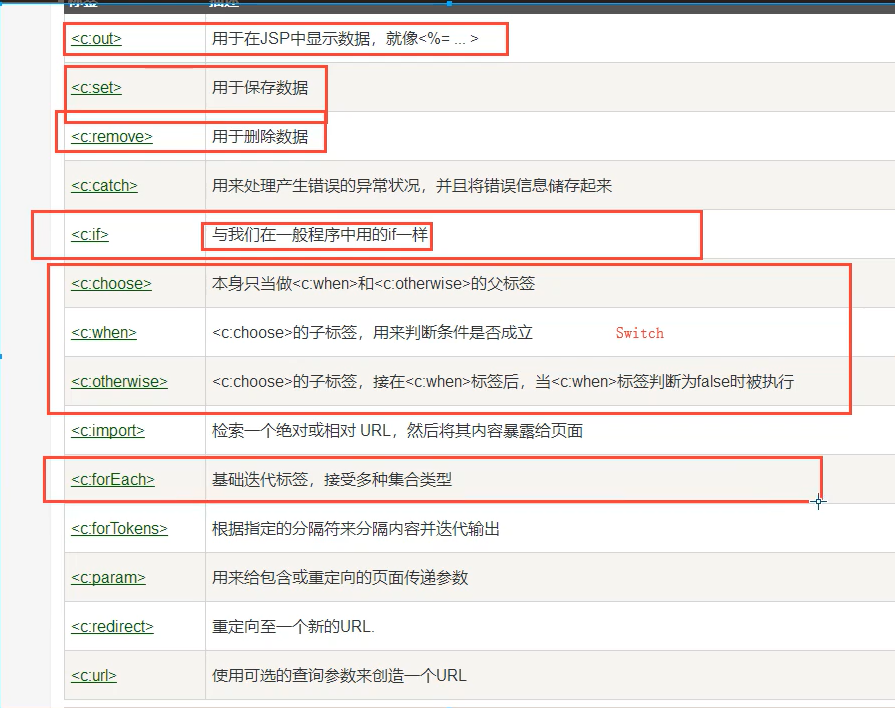Screen dimensions: 895x708
Task: Open the <c:catch> tag link
Action: click(104, 186)
